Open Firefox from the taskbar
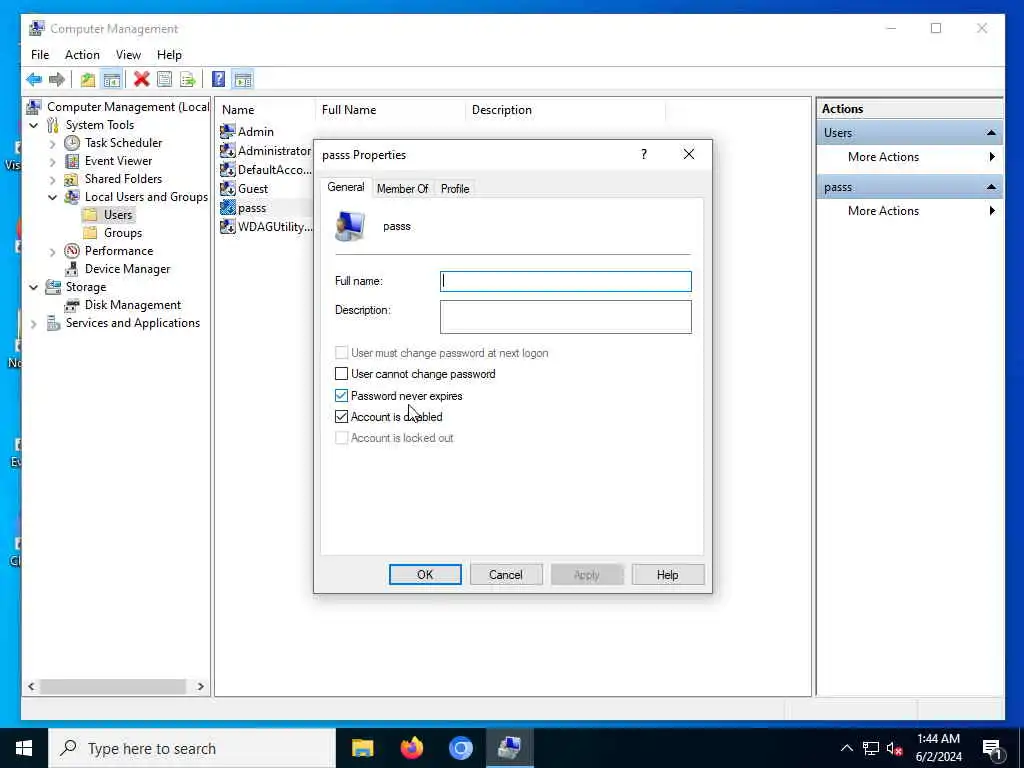The image size is (1024, 768). 411,748
